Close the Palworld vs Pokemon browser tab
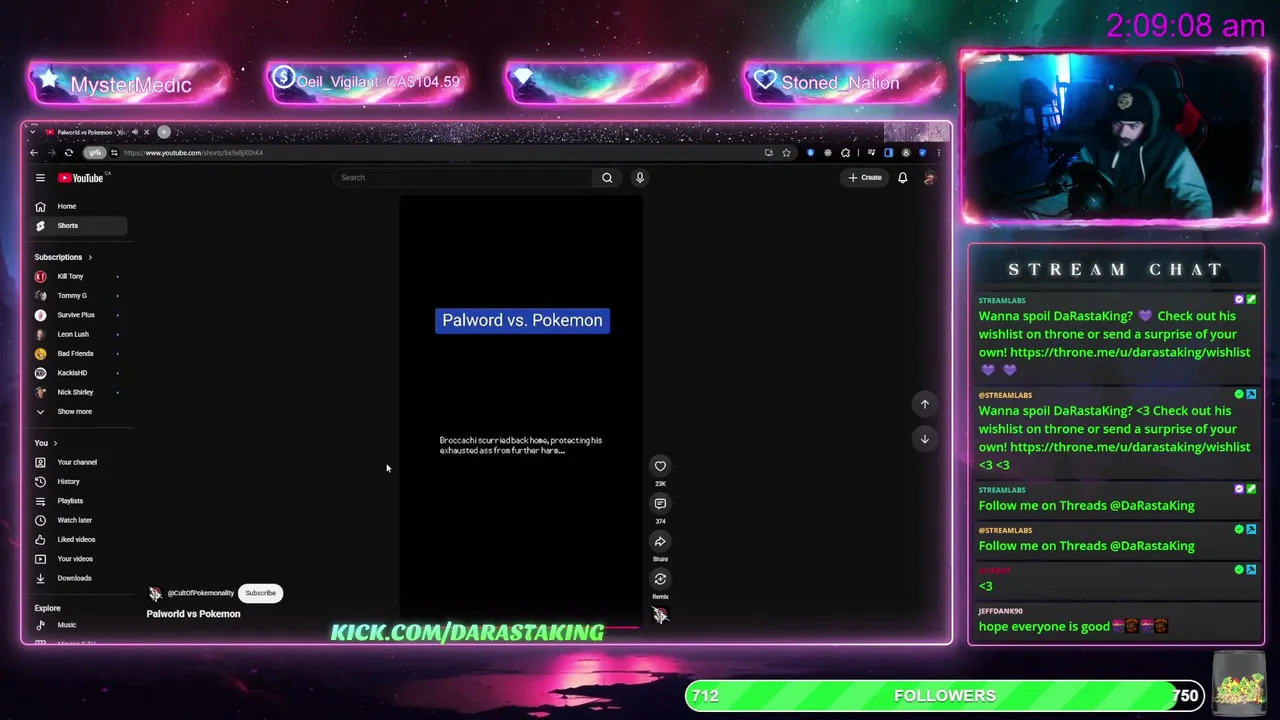This screenshot has width=1280, height=720. coord(146,132)
